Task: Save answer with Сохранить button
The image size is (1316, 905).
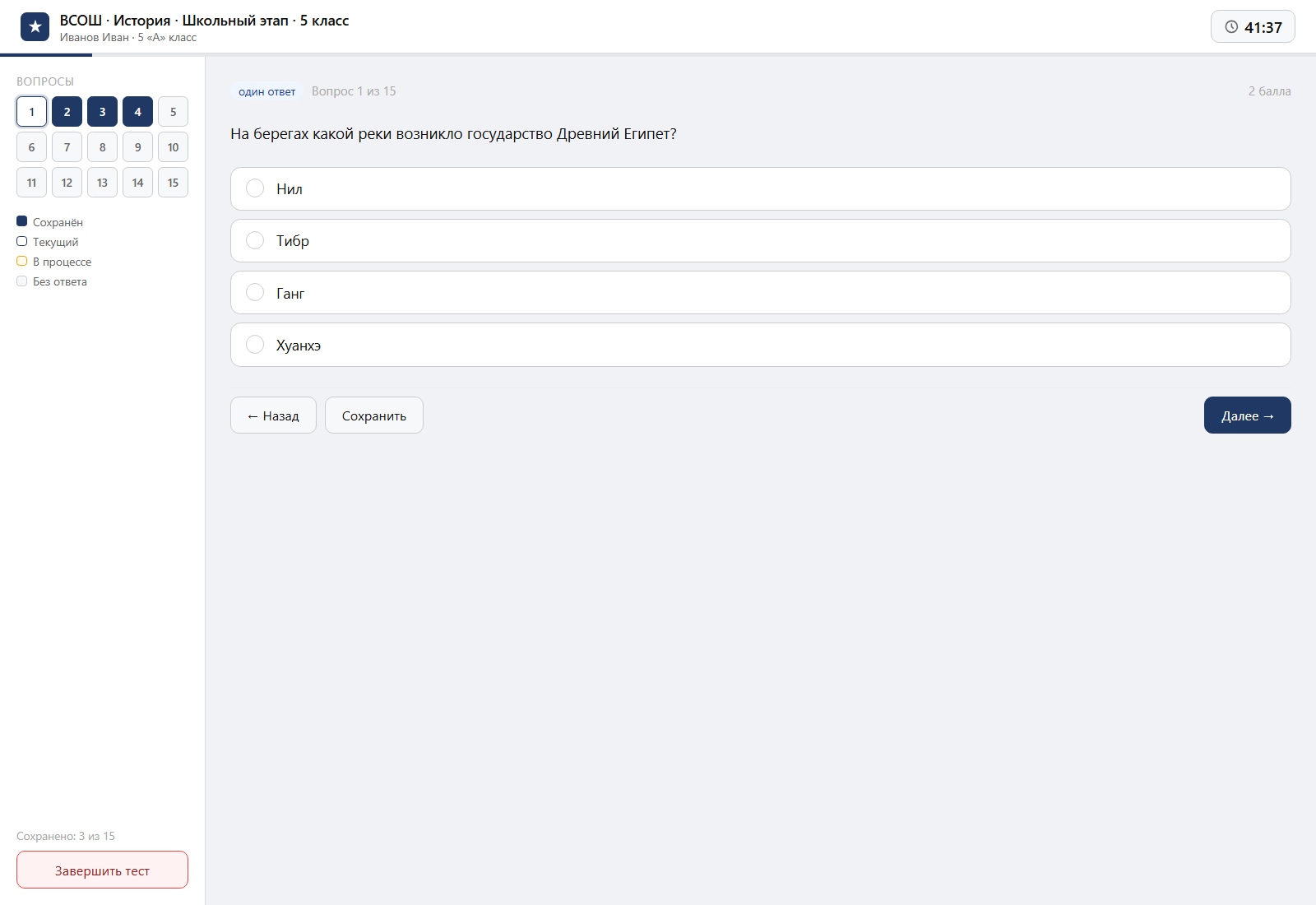Action: pos(374,415)
